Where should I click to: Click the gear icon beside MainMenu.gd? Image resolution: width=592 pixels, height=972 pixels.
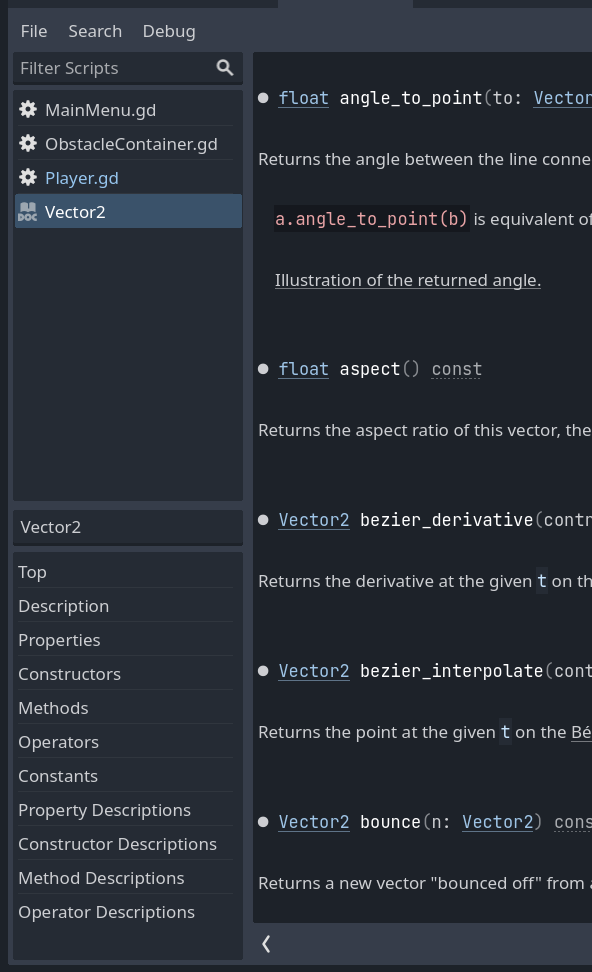27,109
